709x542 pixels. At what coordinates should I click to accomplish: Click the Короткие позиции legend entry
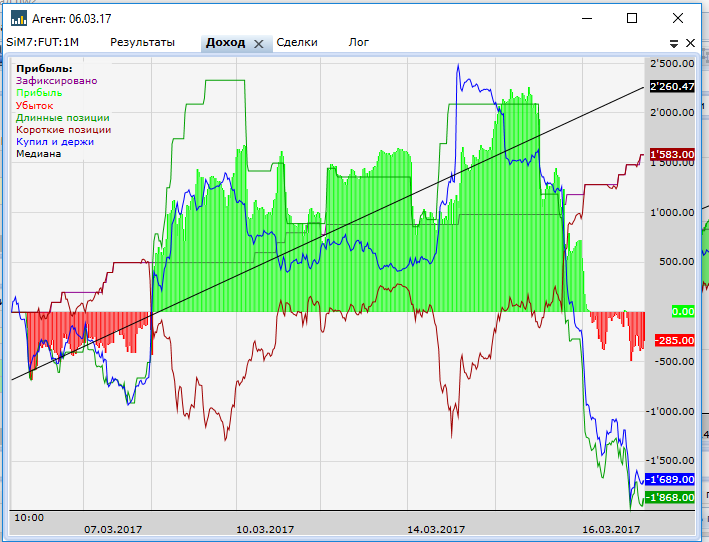click(64, 130)
